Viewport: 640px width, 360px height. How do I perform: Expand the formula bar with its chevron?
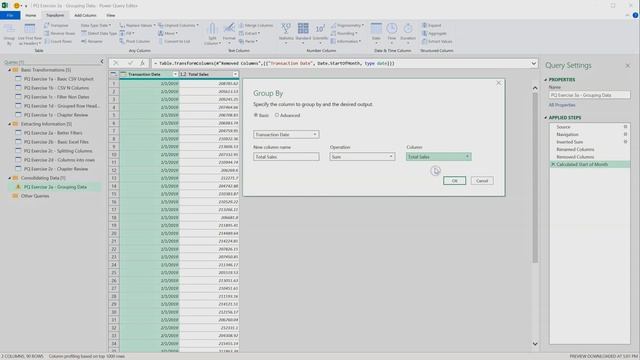coord(533,63)
